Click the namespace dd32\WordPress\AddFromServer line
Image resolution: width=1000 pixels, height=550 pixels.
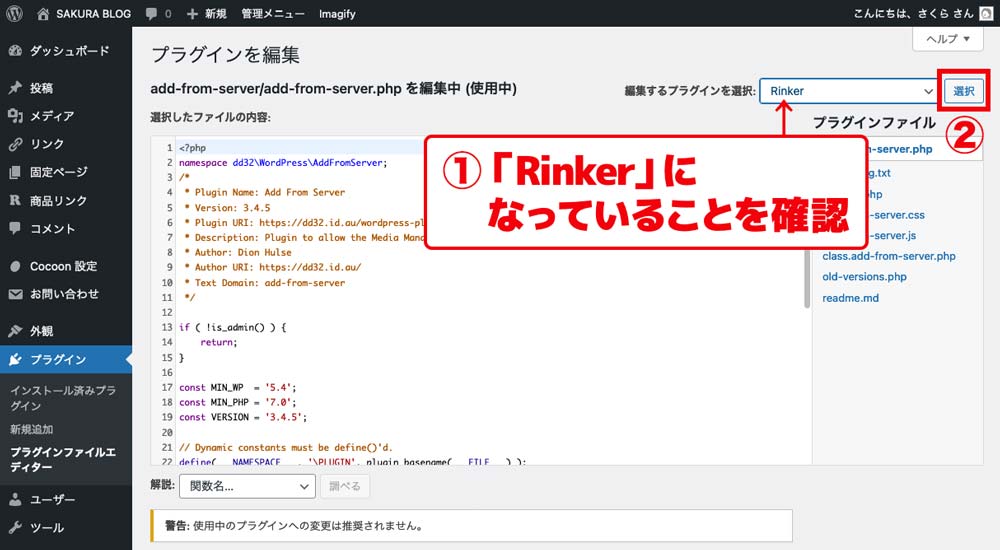(x=283, y=163)
